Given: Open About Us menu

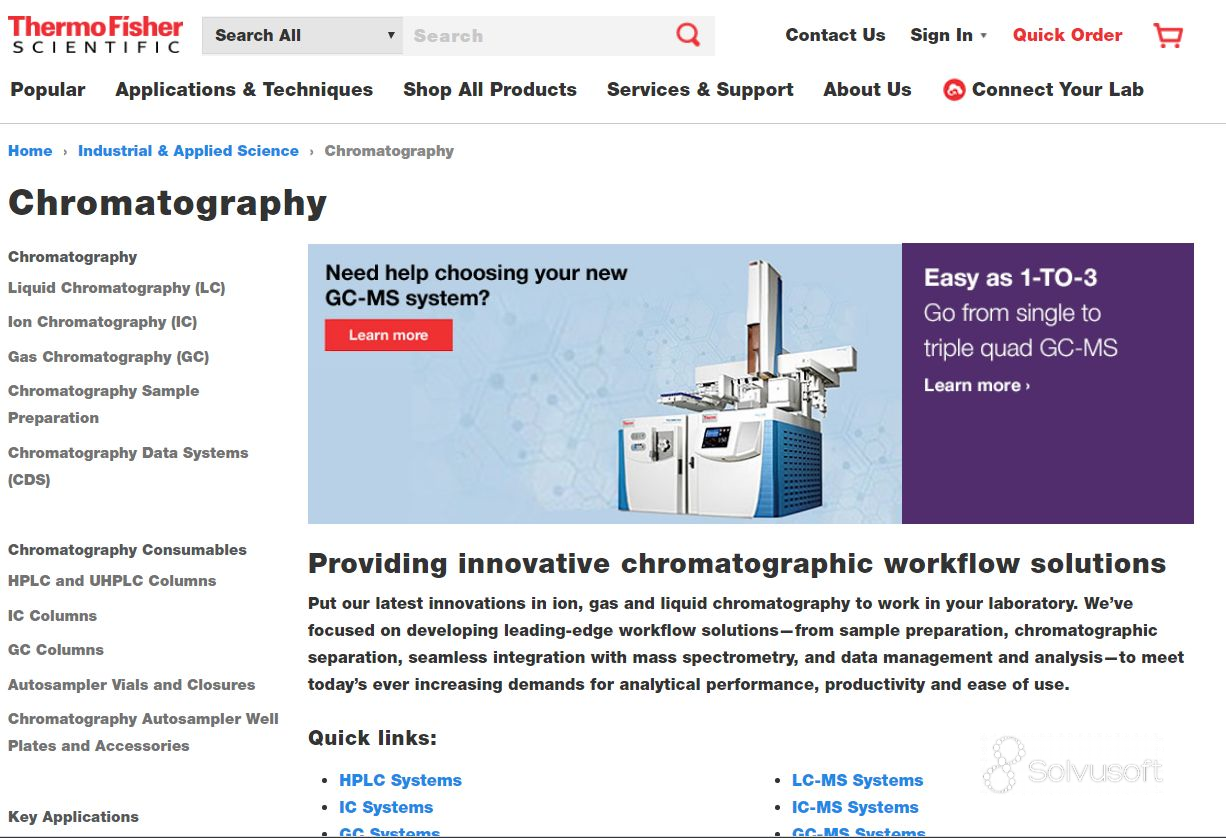Looking at the screenshot, I should coord(867,89).
